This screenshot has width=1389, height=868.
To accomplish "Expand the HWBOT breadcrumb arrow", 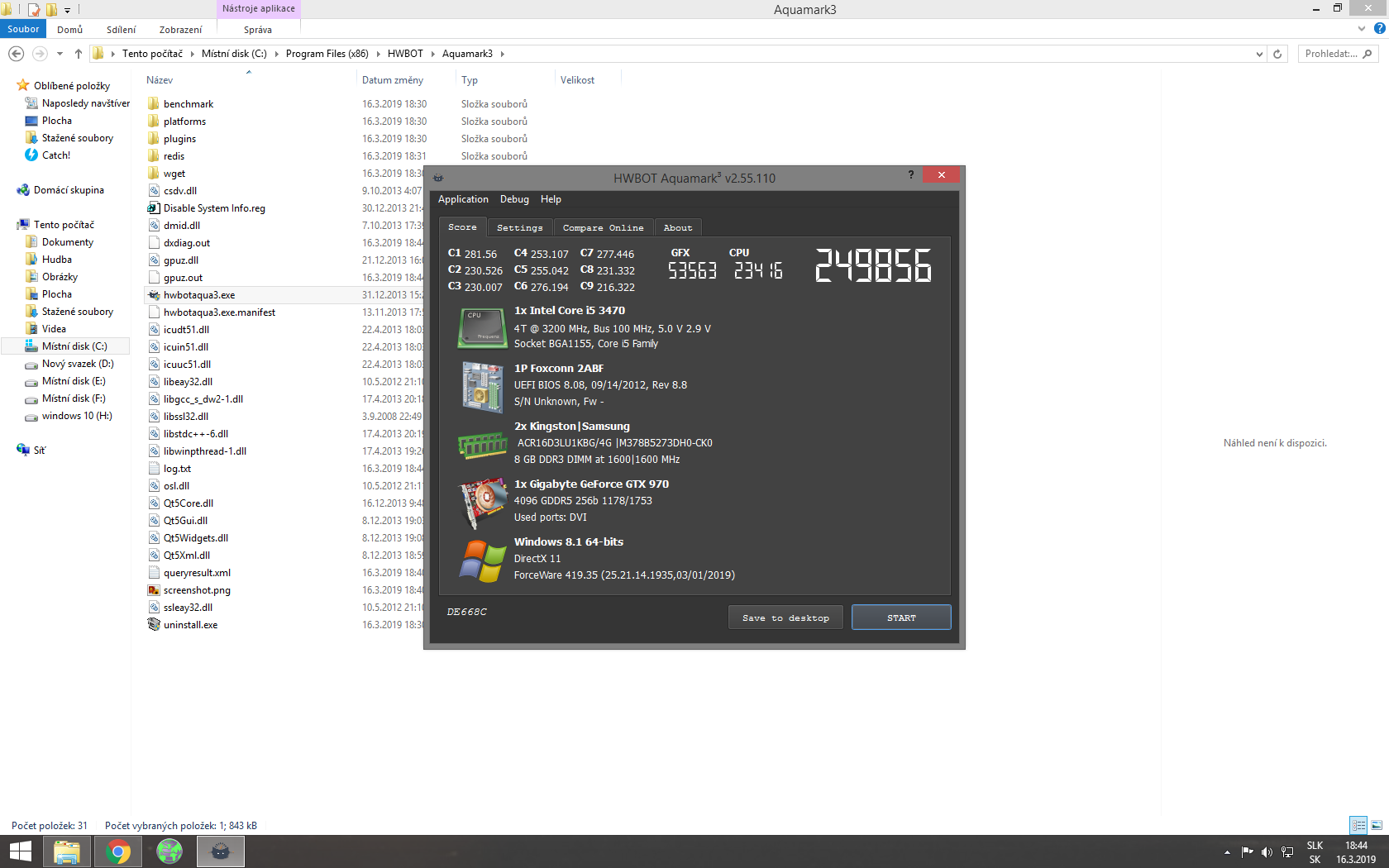I will [x=432, y=54].
